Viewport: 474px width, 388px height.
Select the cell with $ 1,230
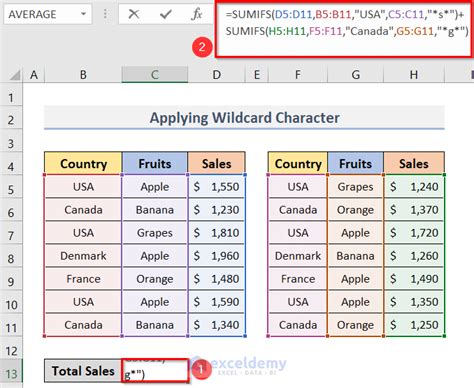[217, 210]
